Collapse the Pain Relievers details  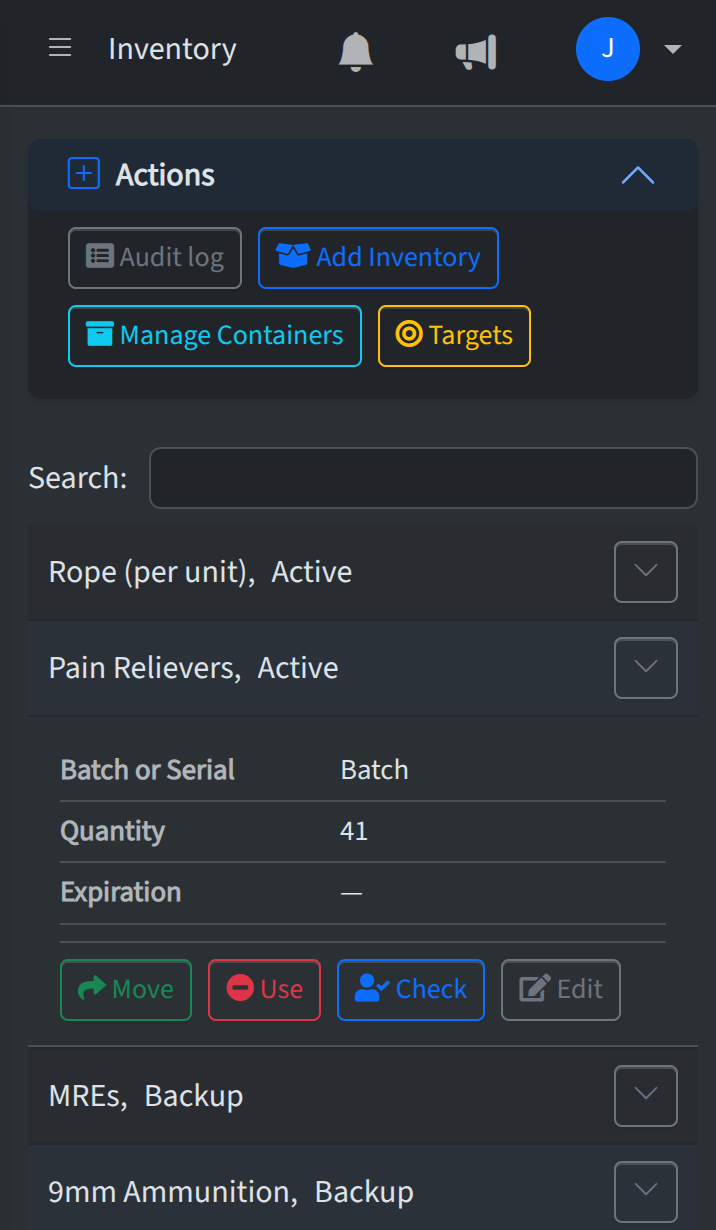click(645, 667)
